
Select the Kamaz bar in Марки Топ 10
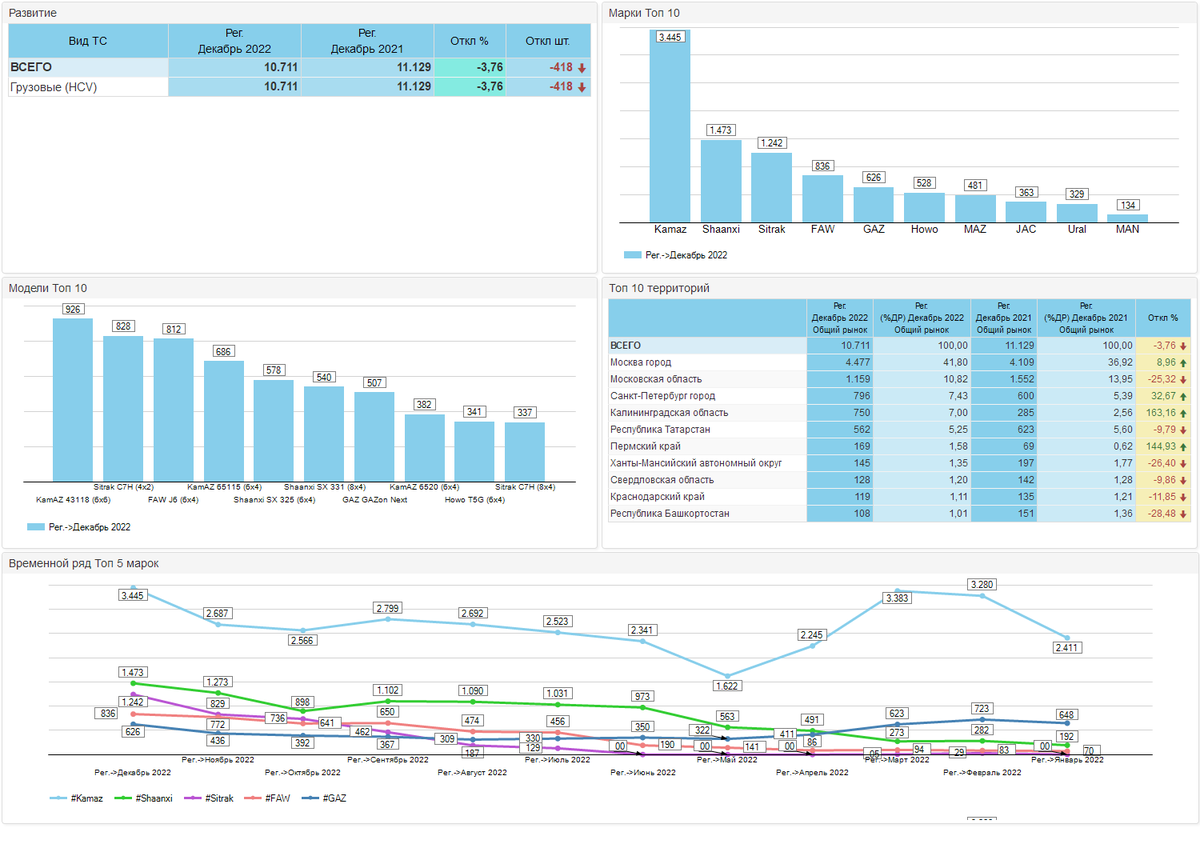click(x=670, y=126)
